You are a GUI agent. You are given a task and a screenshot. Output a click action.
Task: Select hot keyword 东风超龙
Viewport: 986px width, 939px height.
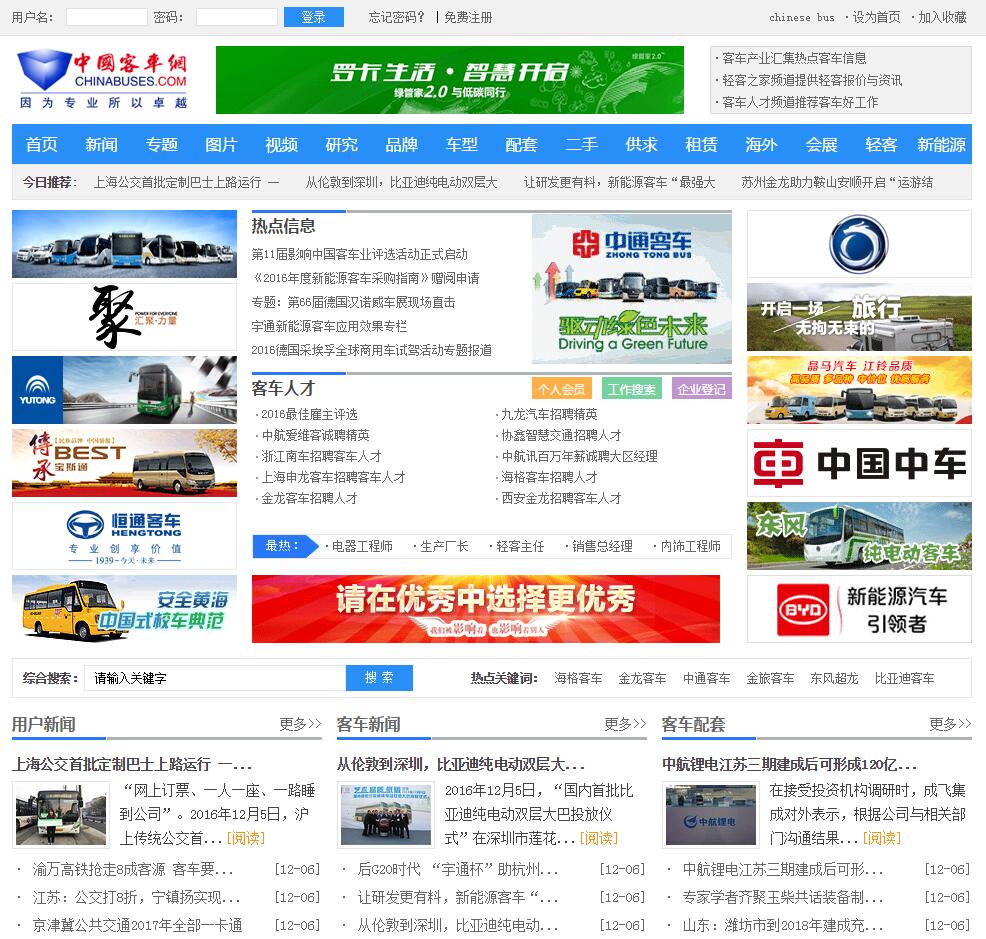click(834, 679)
